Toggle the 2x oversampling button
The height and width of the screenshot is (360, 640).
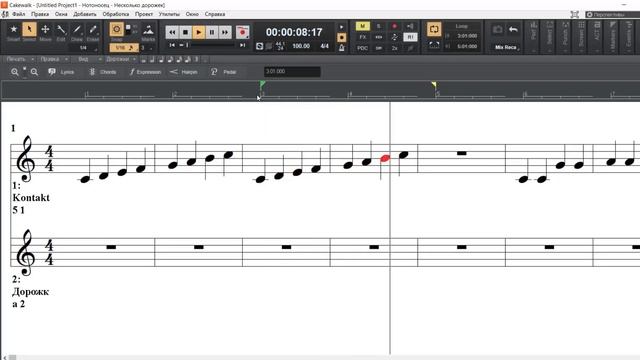[394, 48]
